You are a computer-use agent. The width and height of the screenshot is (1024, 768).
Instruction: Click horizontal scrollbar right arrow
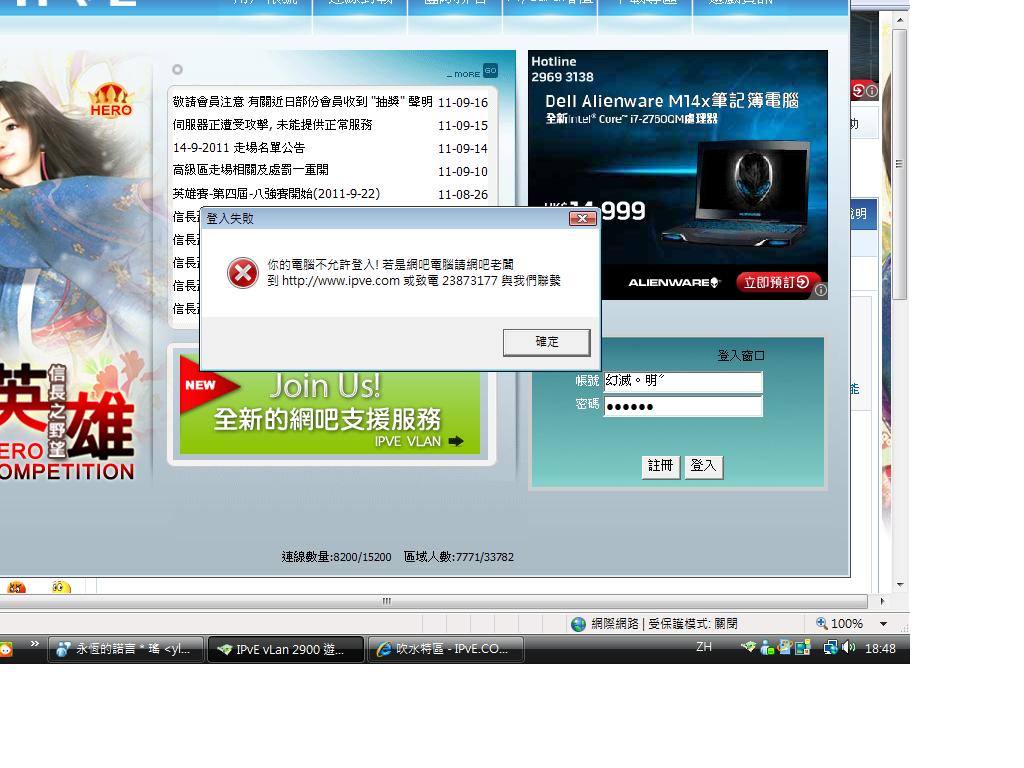[x=882, y=601]
